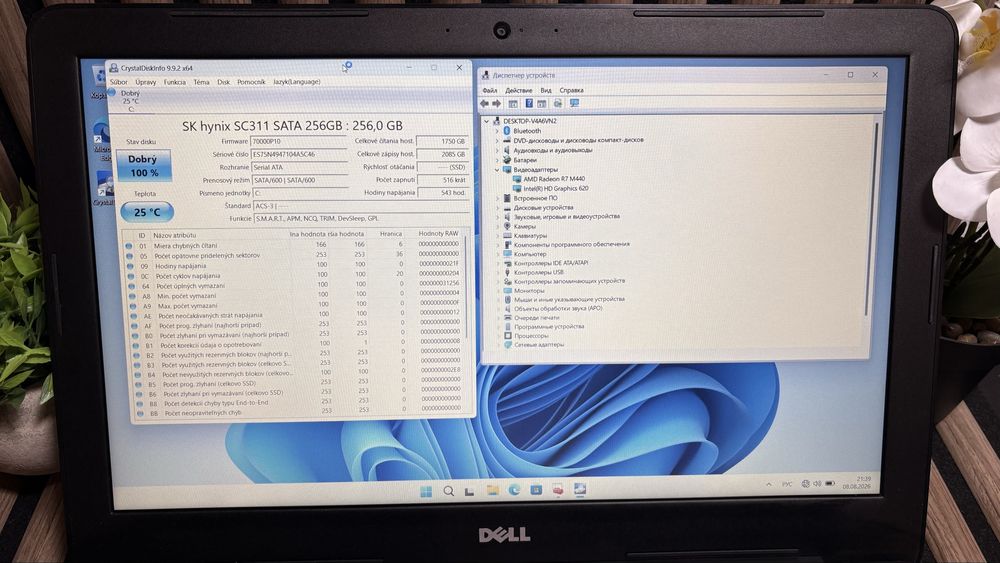Click the Back arrow in Device Manager toolbar
The height and width of the screenshot is (563, 1000).
(485, 103)
